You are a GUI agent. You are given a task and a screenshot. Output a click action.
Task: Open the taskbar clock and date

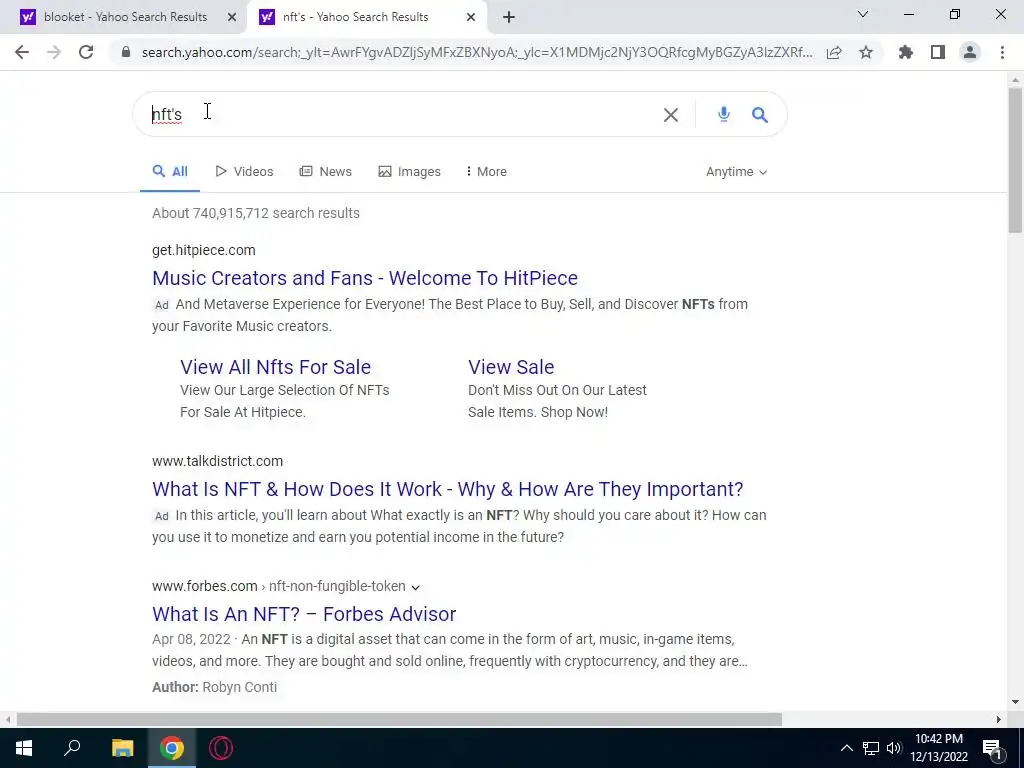939,748
